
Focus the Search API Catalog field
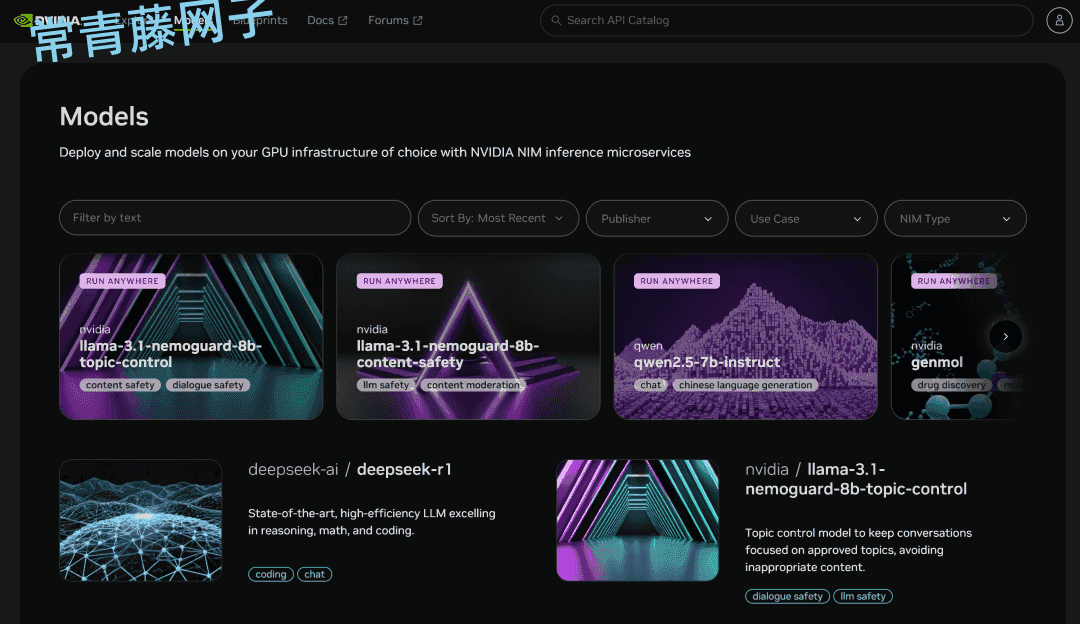[x=787, y=21]
